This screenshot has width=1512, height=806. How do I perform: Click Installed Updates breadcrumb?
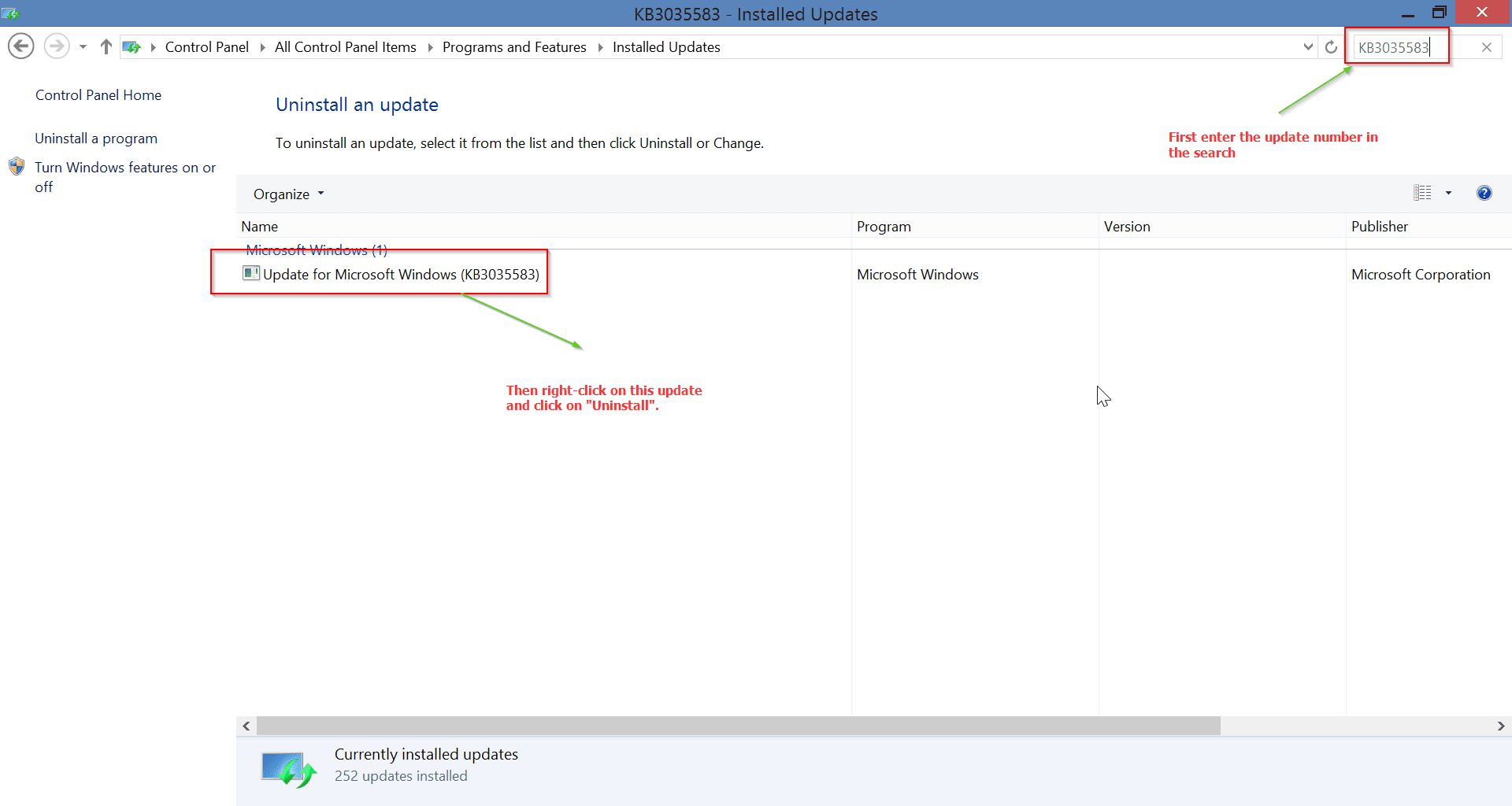click(666, 47)
